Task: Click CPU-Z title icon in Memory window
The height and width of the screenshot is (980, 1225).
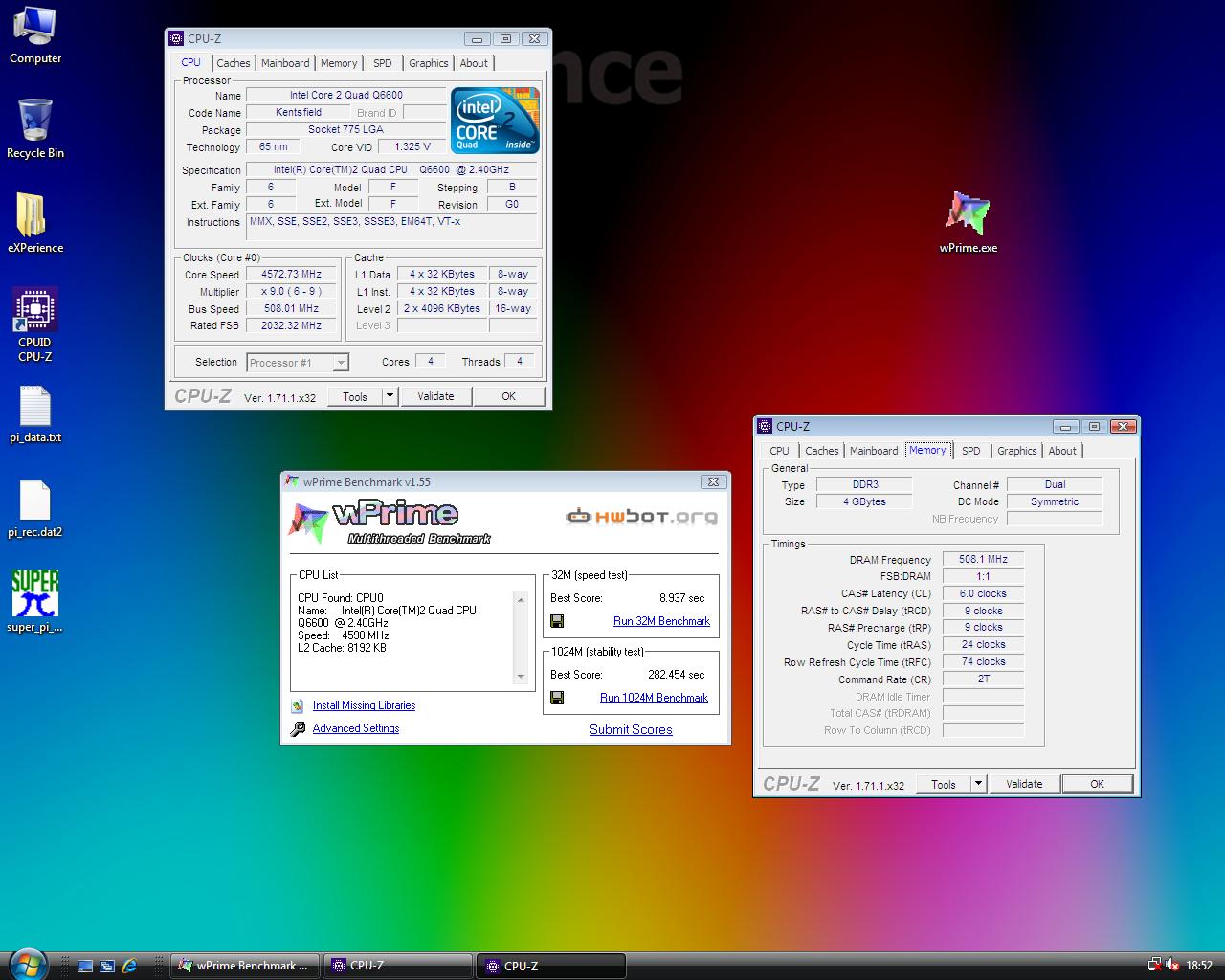Action: coord(765,427)
